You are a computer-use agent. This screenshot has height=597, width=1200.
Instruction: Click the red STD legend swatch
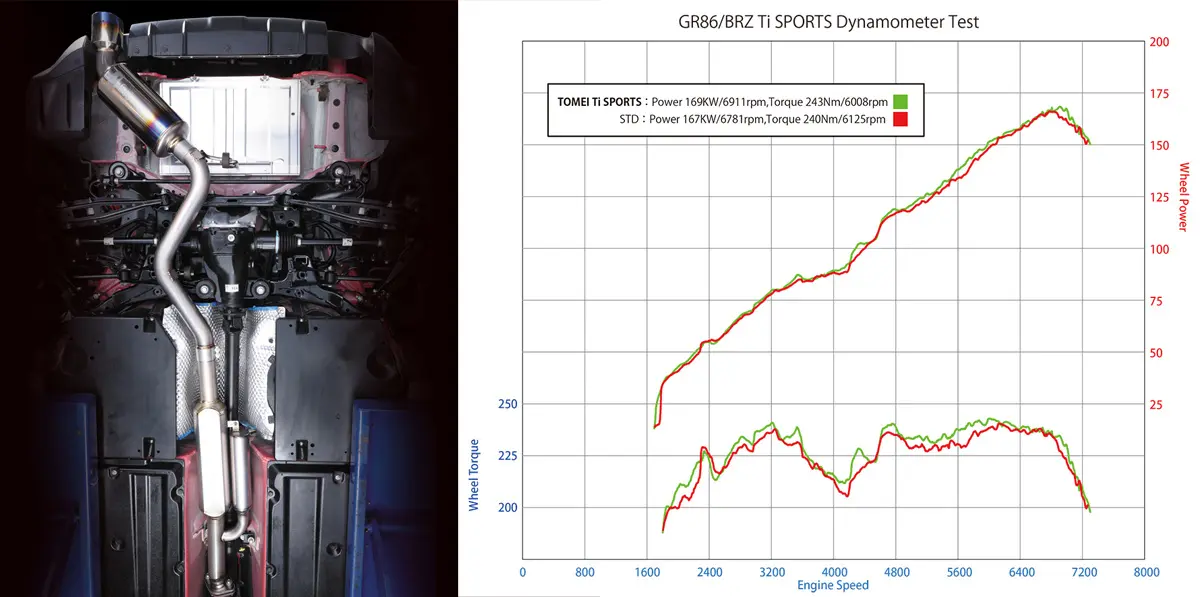point(900,120)
